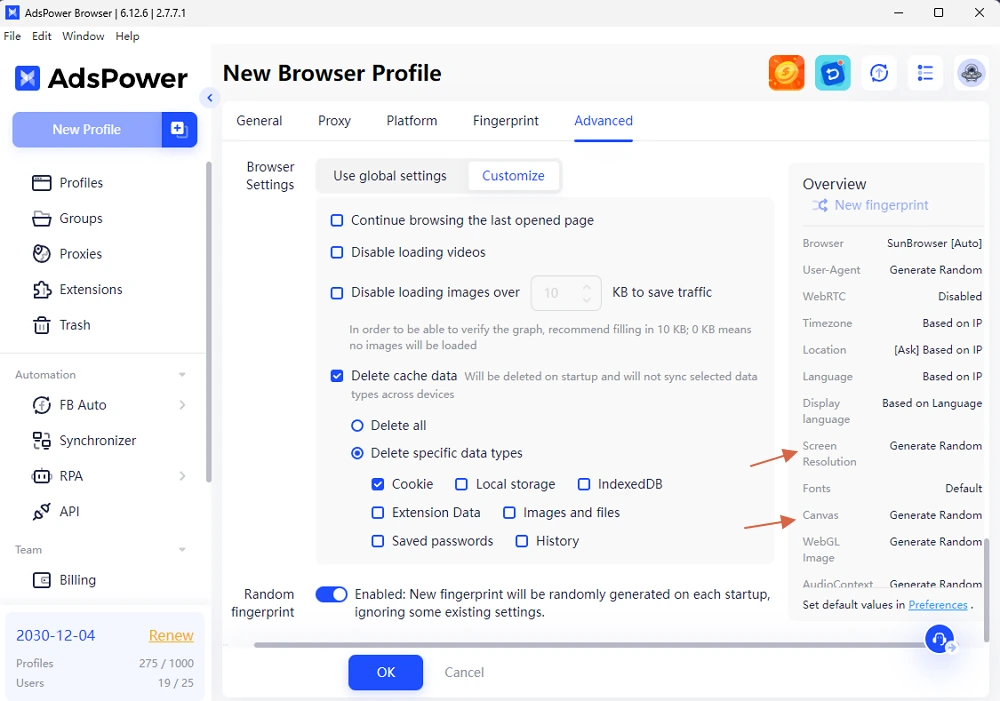Check the History checkbox
The width and height of the screenshot is (1000, 701).
pos(522,541)
